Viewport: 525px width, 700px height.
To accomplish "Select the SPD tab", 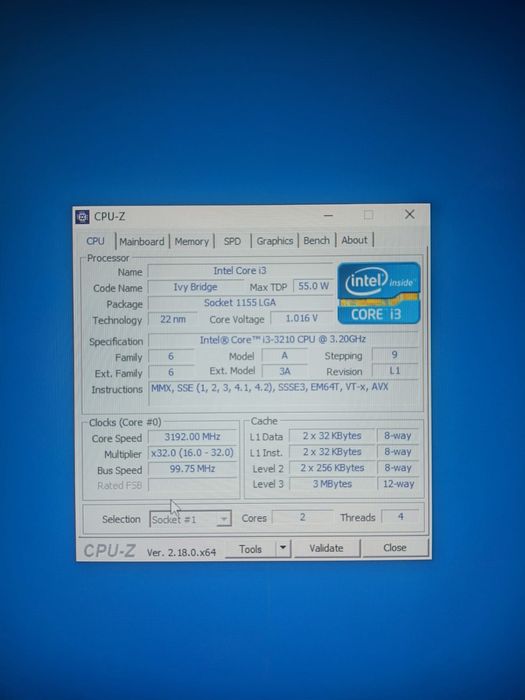I will 232,241.
